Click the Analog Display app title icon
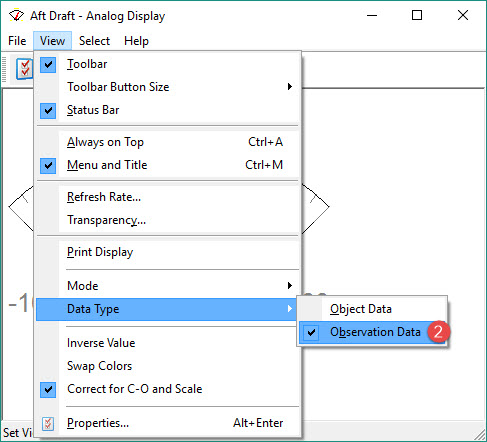The image size is (487, 442). coord(16,16)
